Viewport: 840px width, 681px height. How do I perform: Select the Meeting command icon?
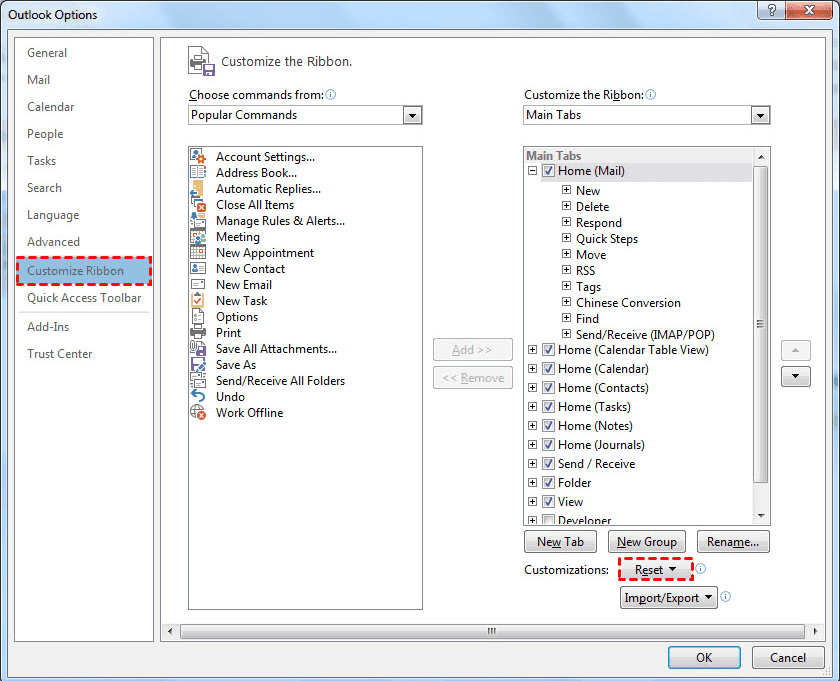coord(198,236)
